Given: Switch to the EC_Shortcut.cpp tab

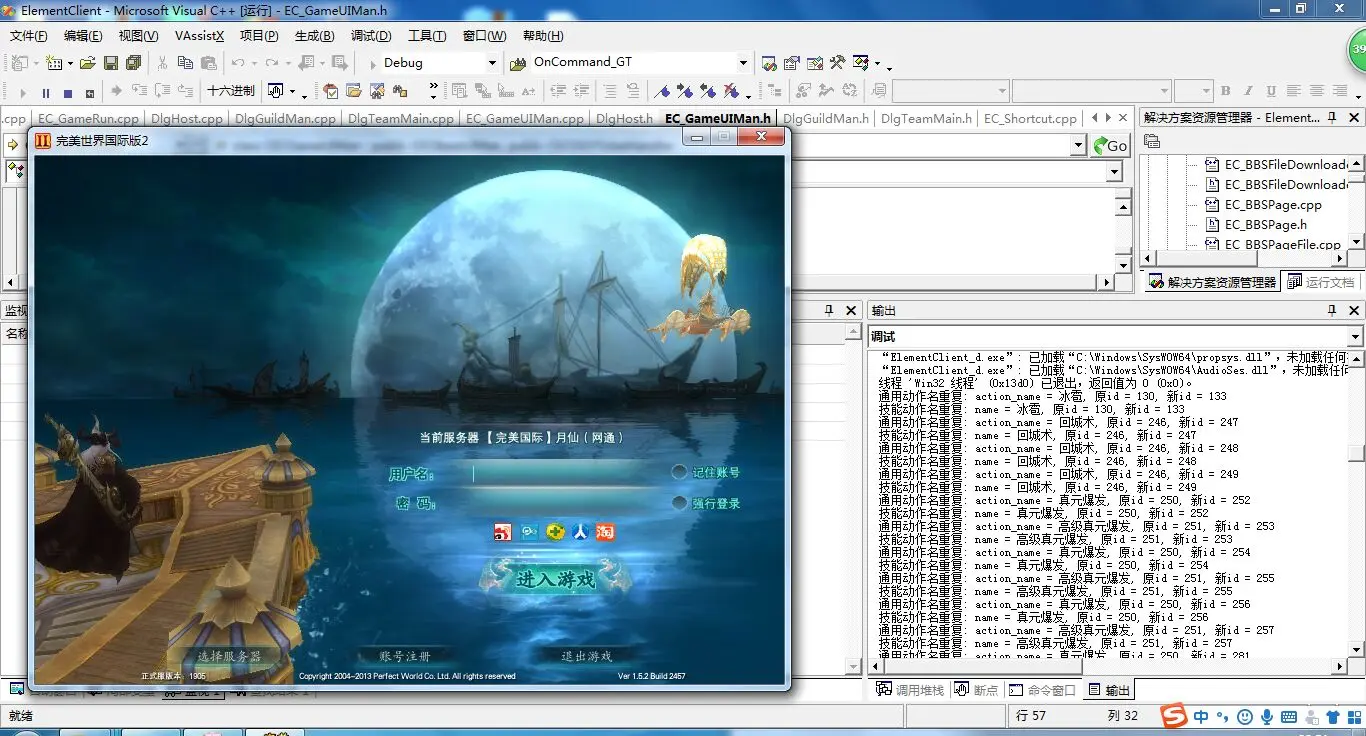Looking at the screenshot, I should (1030, 118).
